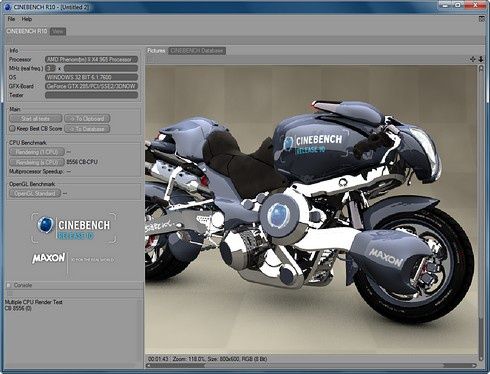The width and height of the screenshot is (490, 374).
Task: Run the Rendering (x CPU) test
Action: [x=37, y=162]
